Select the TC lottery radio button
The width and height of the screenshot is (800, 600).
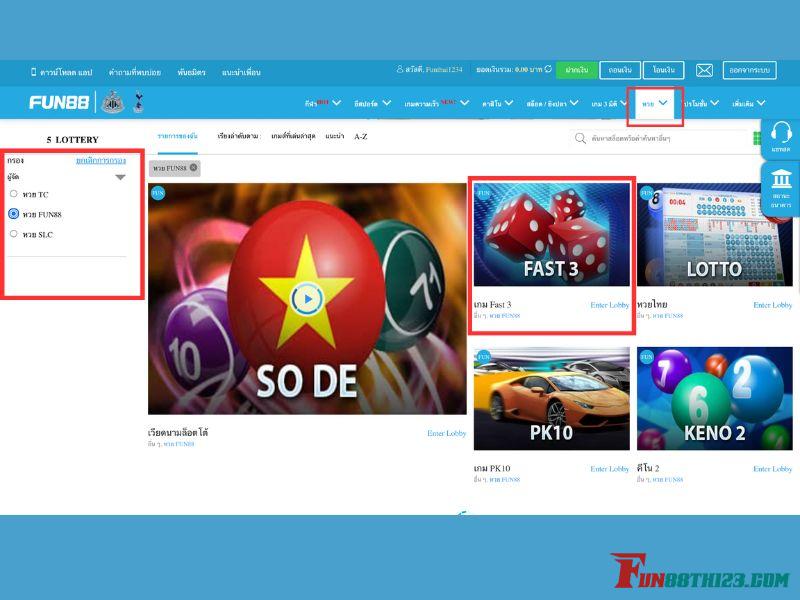point(14,194)
